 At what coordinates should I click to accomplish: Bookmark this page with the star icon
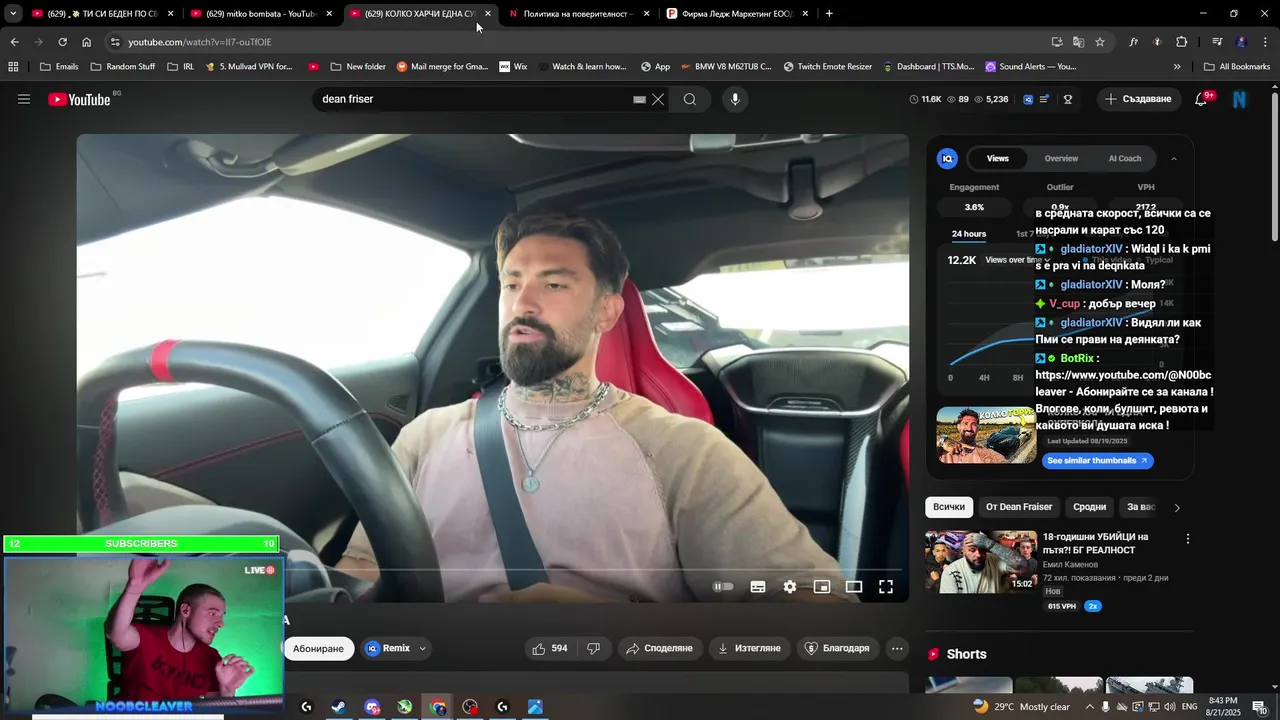click(1100, 42)
